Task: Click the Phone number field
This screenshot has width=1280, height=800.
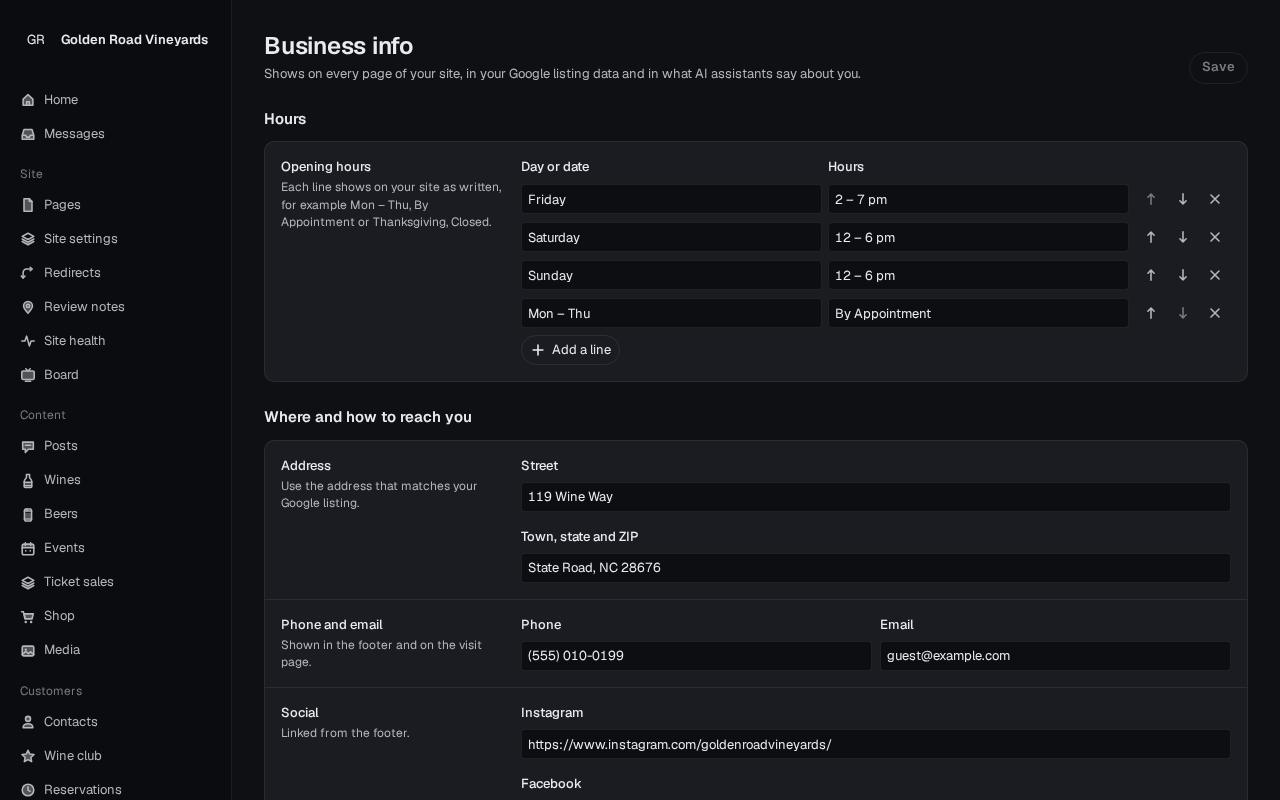Action: click(x=696, y=656)
